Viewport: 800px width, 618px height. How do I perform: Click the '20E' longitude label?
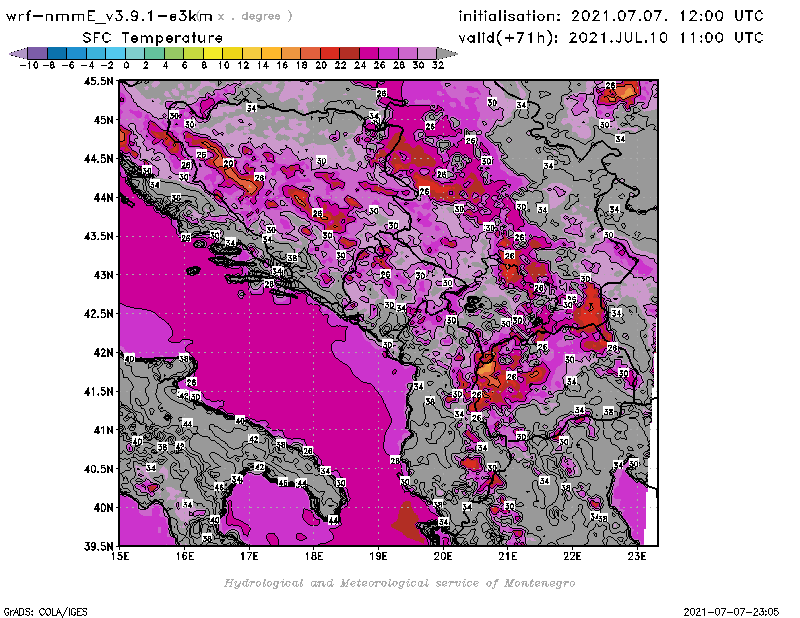443,556
